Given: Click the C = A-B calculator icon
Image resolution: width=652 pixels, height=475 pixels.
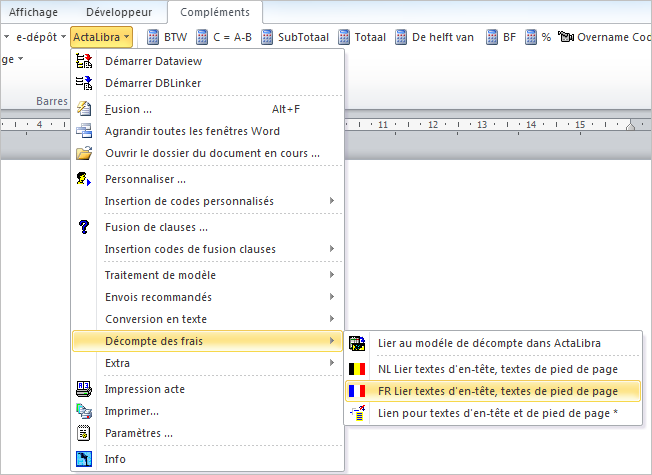Looking at the screenshot, I should tap(202, 37).
